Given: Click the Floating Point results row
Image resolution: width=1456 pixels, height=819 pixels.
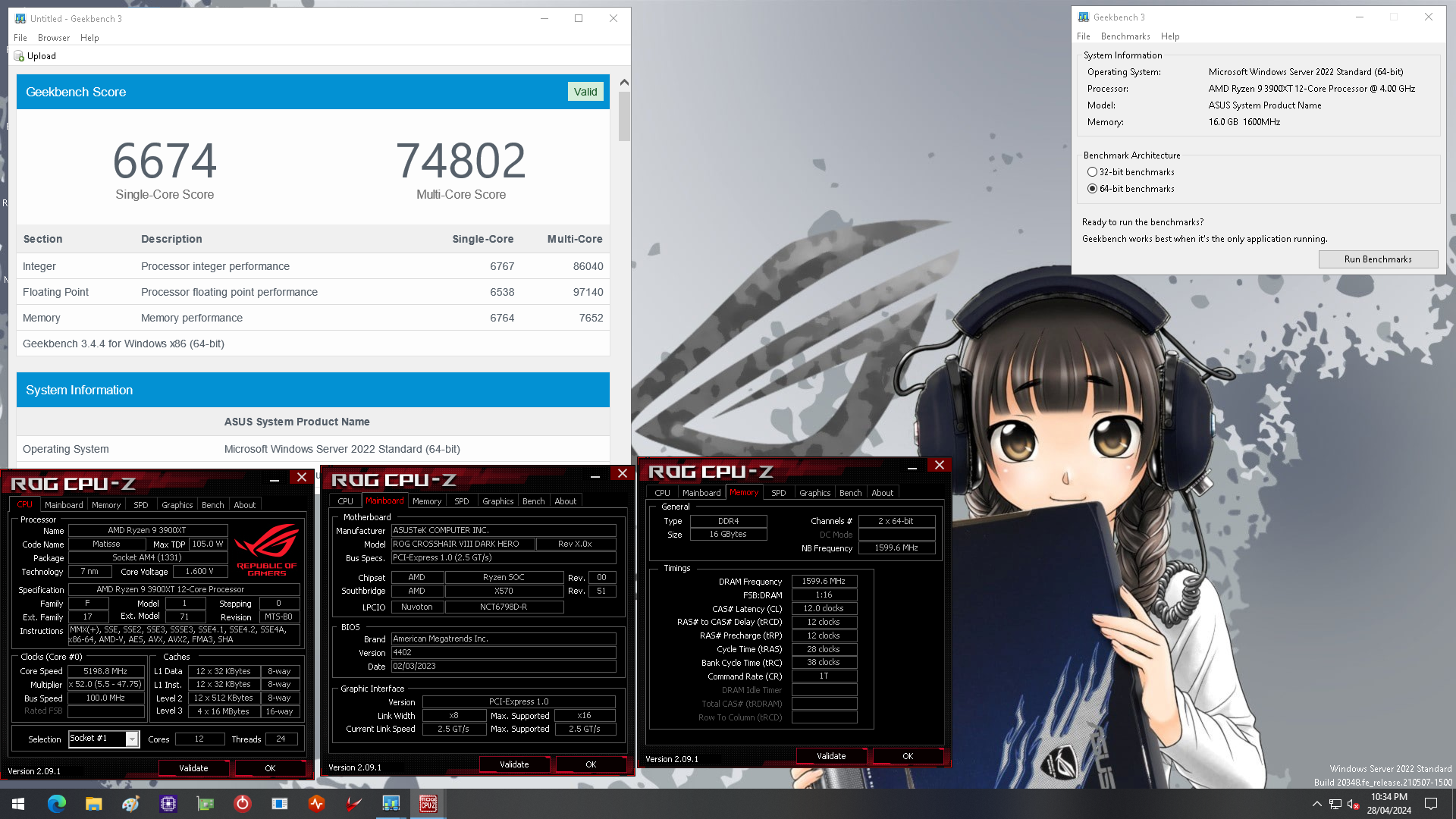Looking at the screenshot, I should point(313,292).
